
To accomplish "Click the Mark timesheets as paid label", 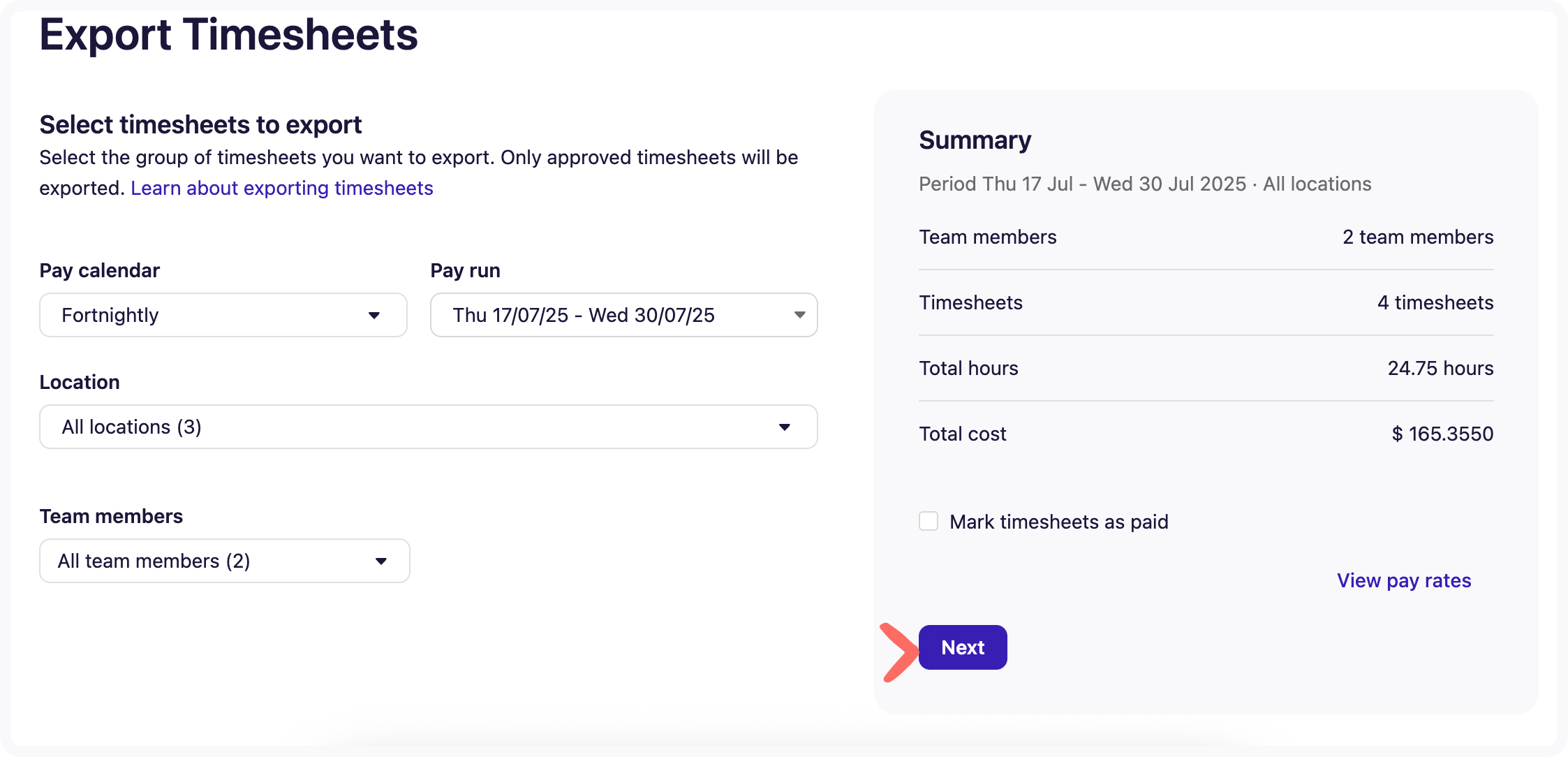I will click(1058, 522).
